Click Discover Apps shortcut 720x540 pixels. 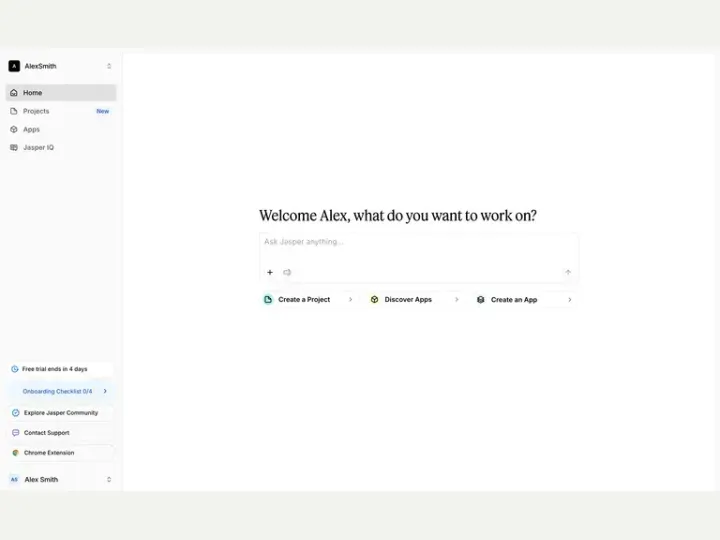tap(415, 299)
